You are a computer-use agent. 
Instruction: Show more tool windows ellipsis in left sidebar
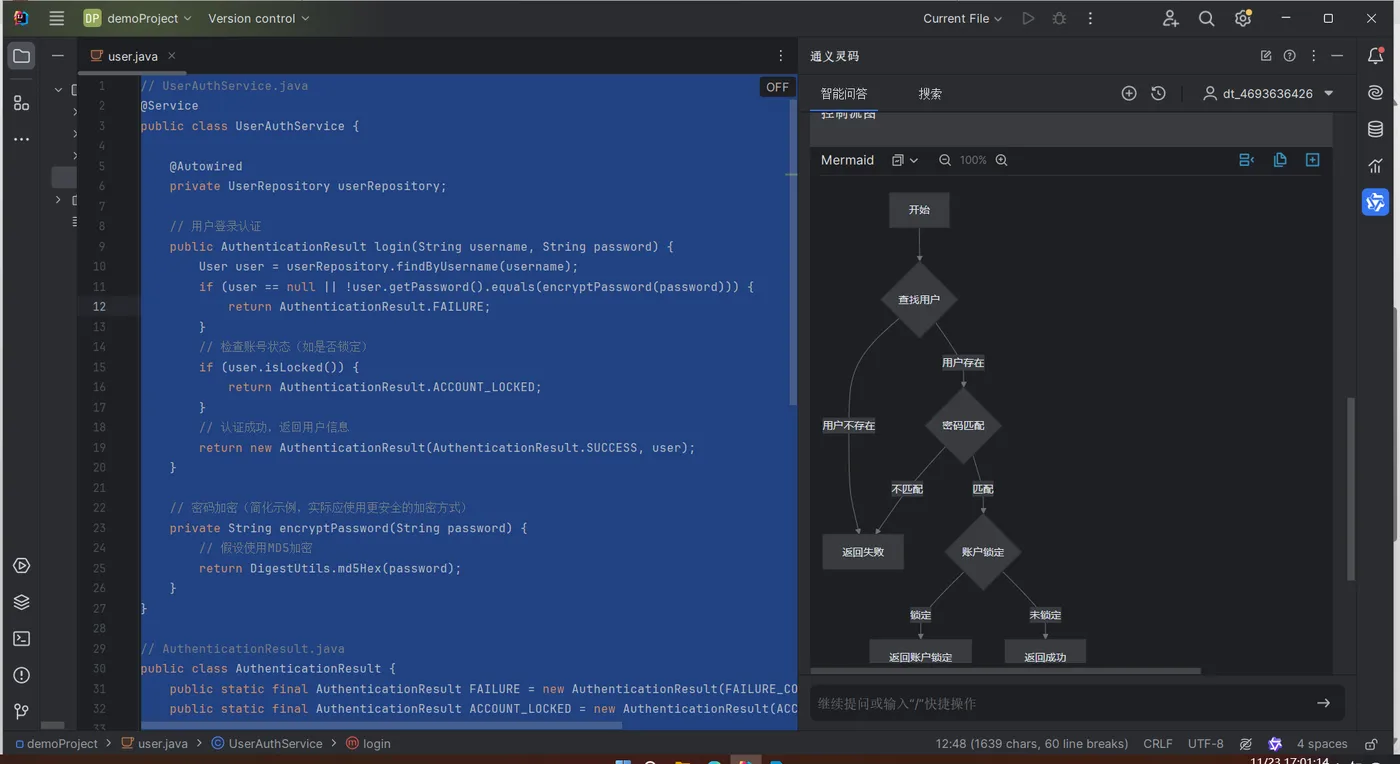[21, 139]
